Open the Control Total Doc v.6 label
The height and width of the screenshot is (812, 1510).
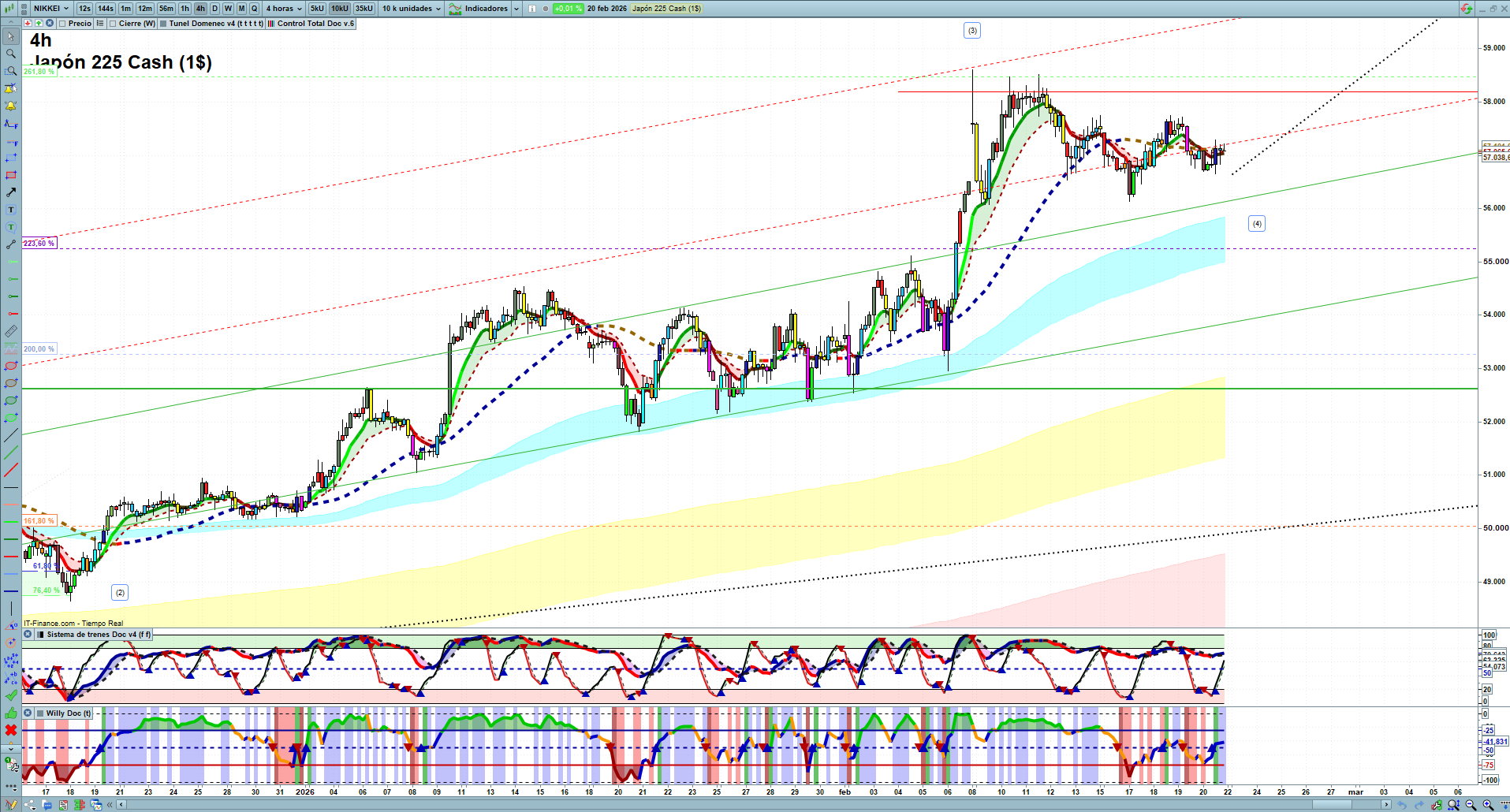coord(315,24)
